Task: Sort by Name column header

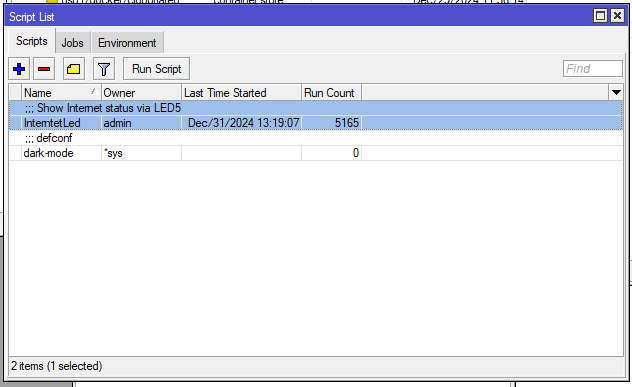Action: point(61,93)
